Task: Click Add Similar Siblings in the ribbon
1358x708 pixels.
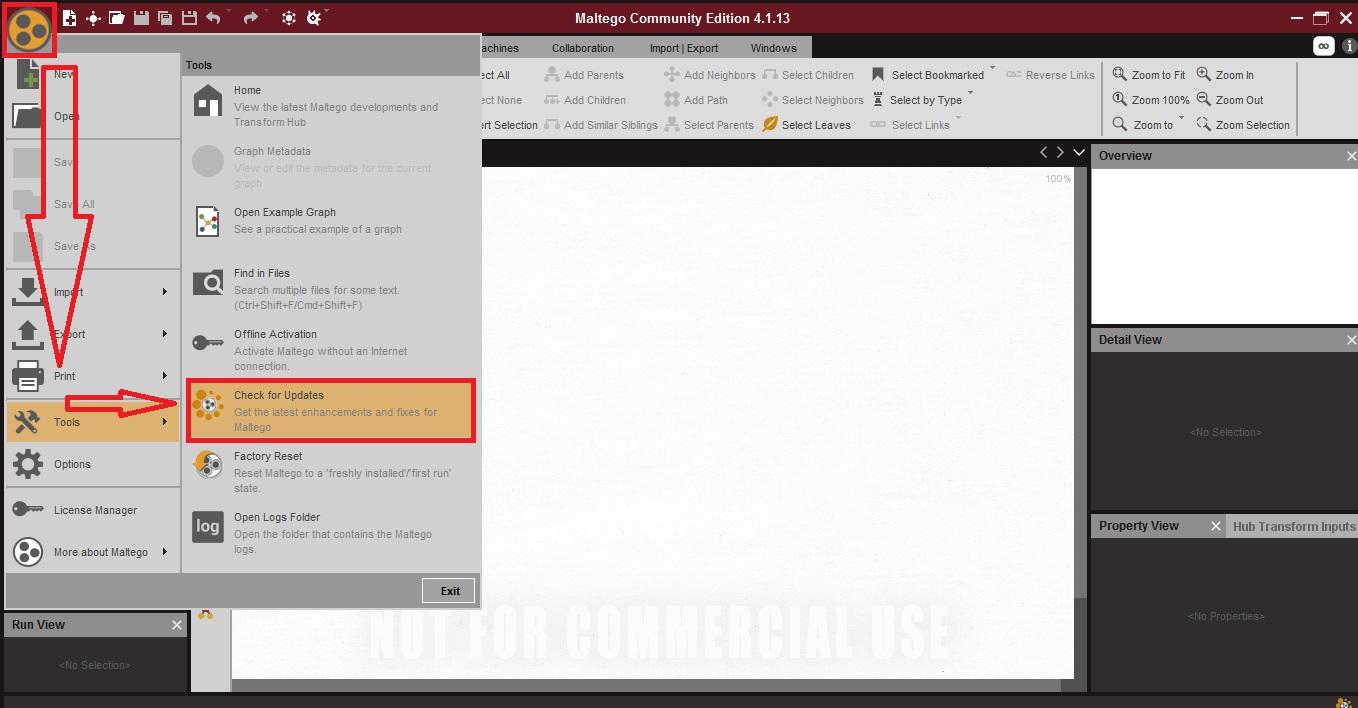Action: pos(600,125)
